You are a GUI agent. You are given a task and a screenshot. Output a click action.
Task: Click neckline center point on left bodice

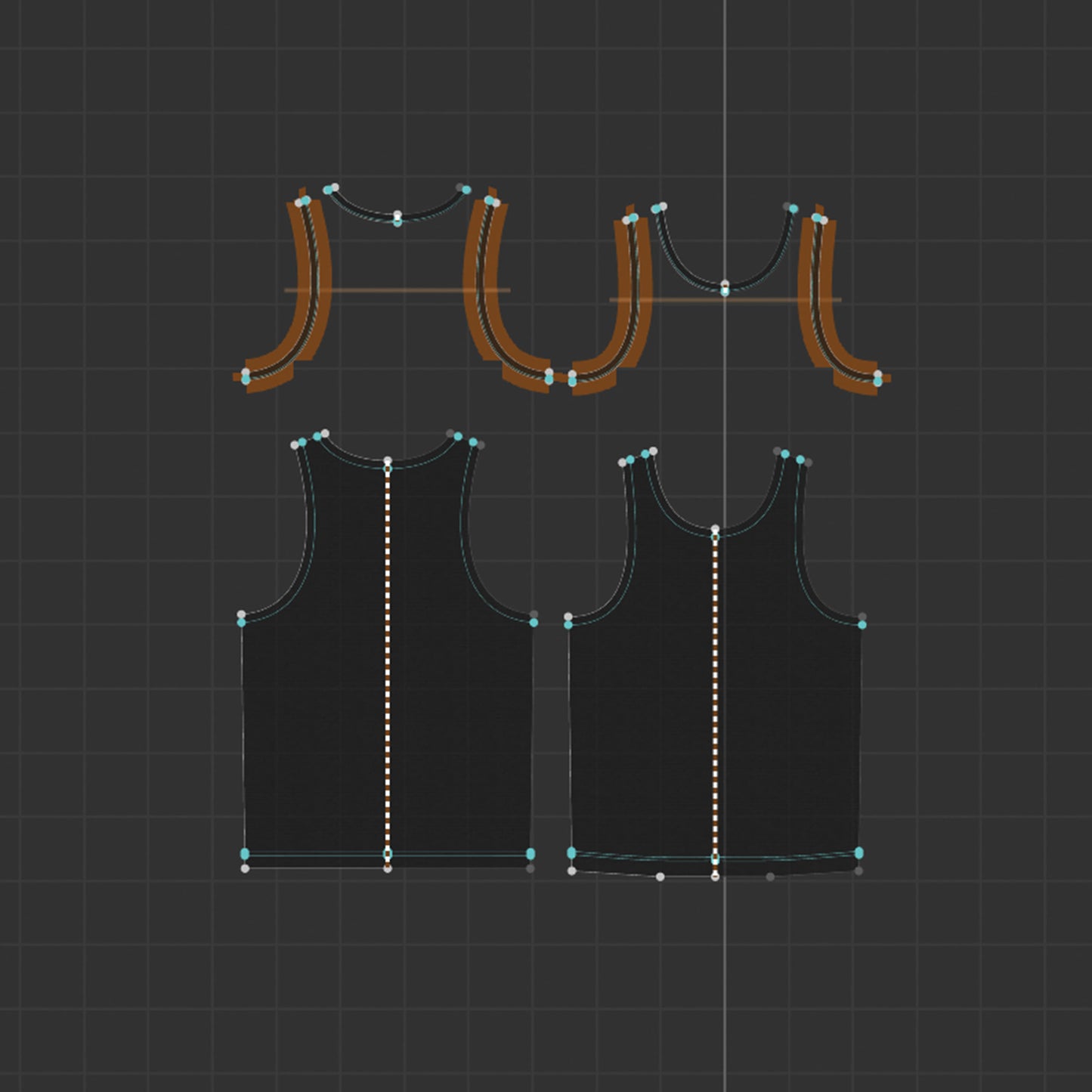pos(388,461)
